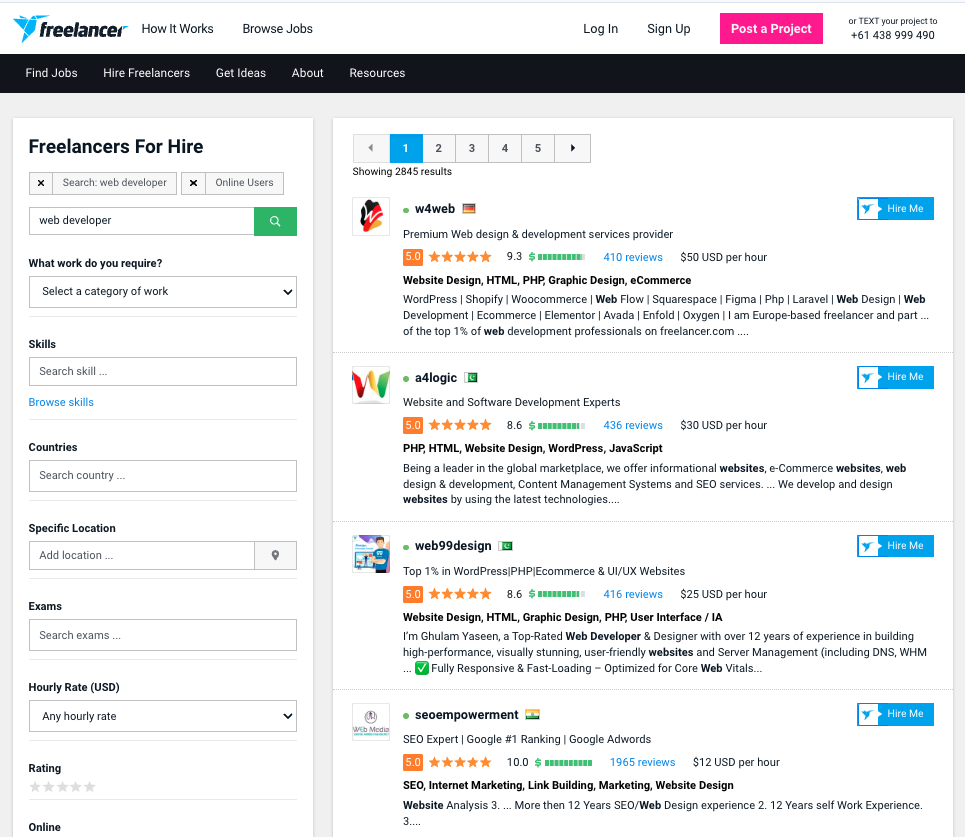Open the "Hire Freelancers" menu

tap(146, 72)
